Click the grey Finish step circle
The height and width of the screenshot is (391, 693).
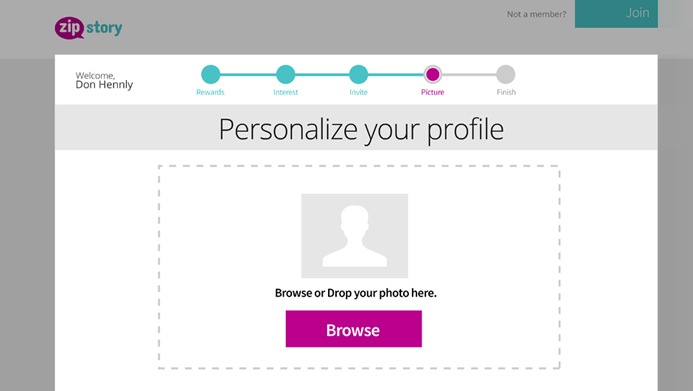point(506,74)
